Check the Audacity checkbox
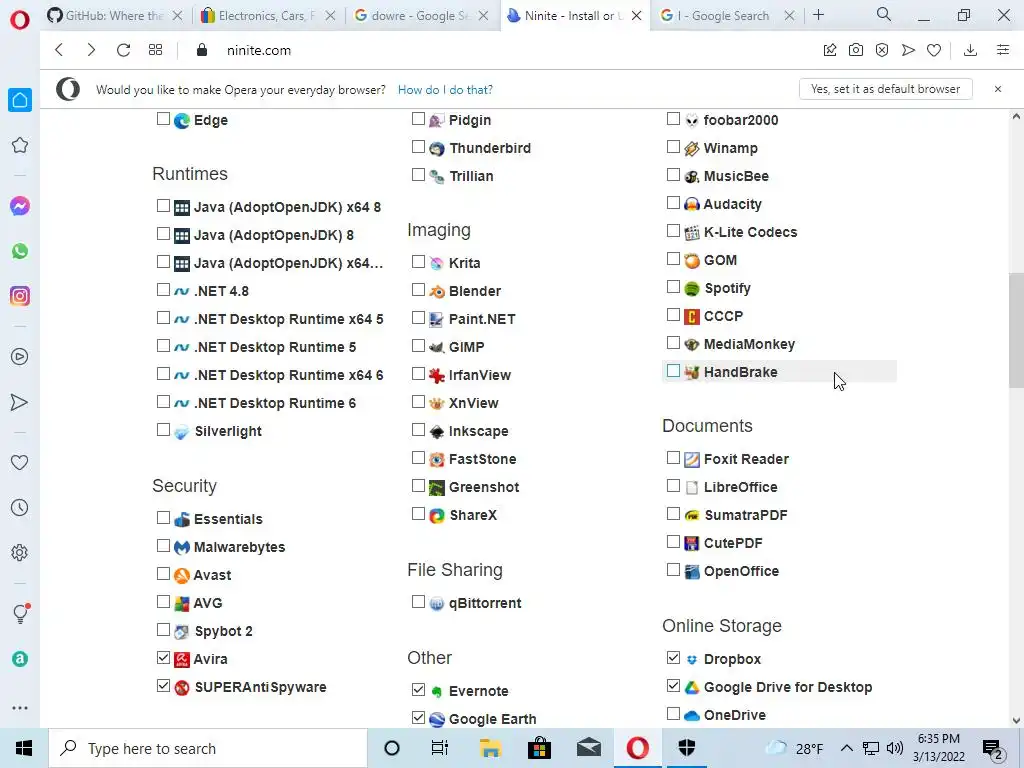 click(673, 203)
